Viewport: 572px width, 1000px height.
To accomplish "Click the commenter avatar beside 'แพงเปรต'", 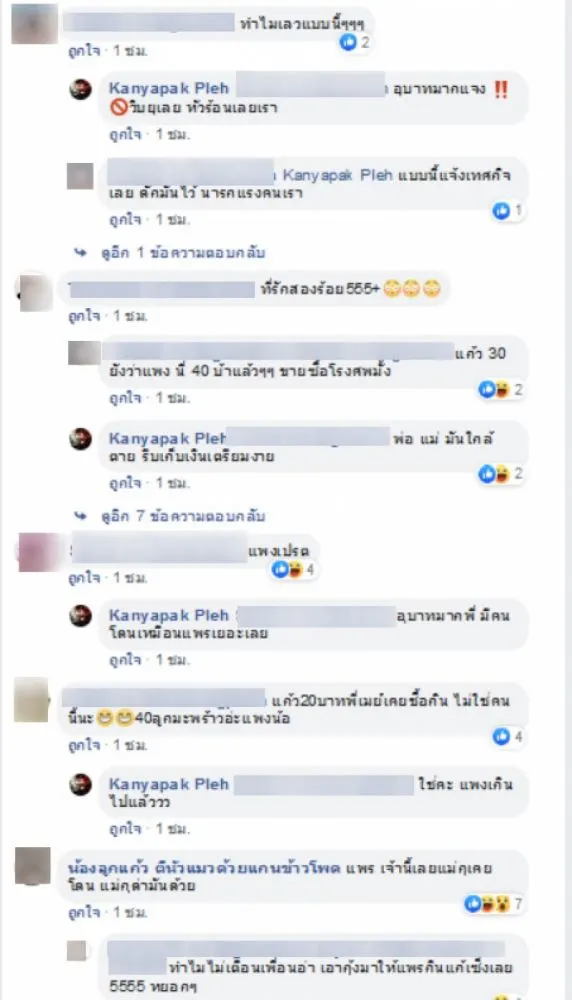I will tap(36, 552).
